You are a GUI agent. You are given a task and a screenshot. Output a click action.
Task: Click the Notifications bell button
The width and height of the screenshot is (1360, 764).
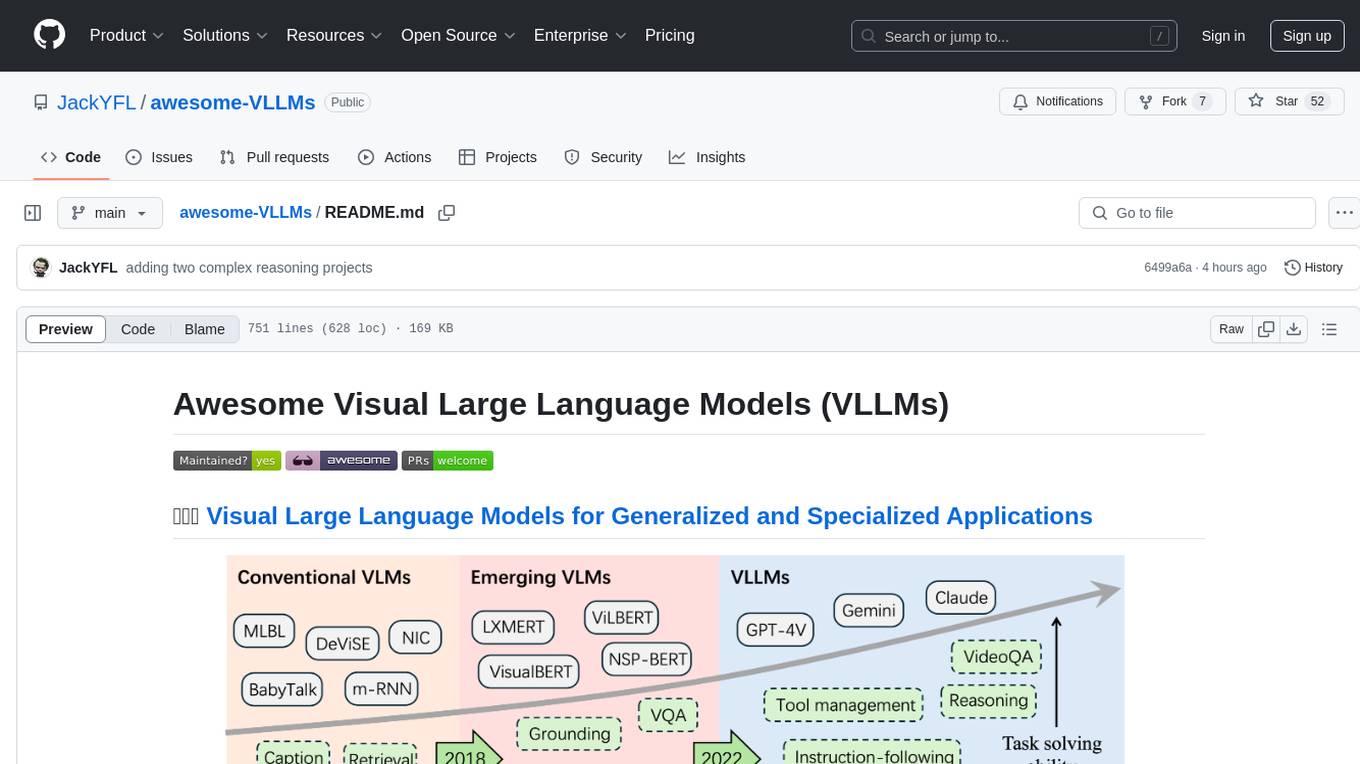pos(1058,102)
